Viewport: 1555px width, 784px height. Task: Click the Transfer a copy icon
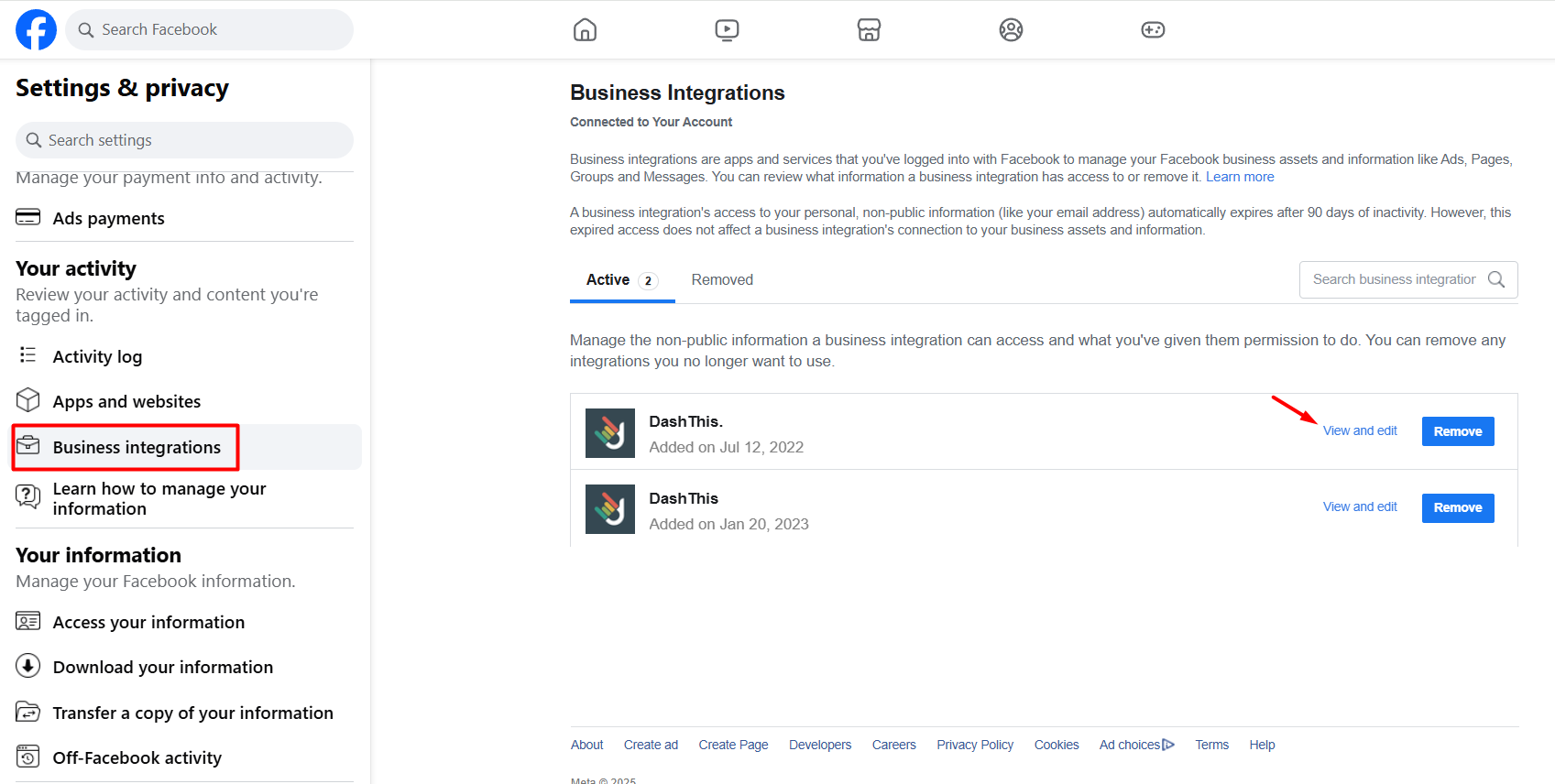(x=28, y=712)
